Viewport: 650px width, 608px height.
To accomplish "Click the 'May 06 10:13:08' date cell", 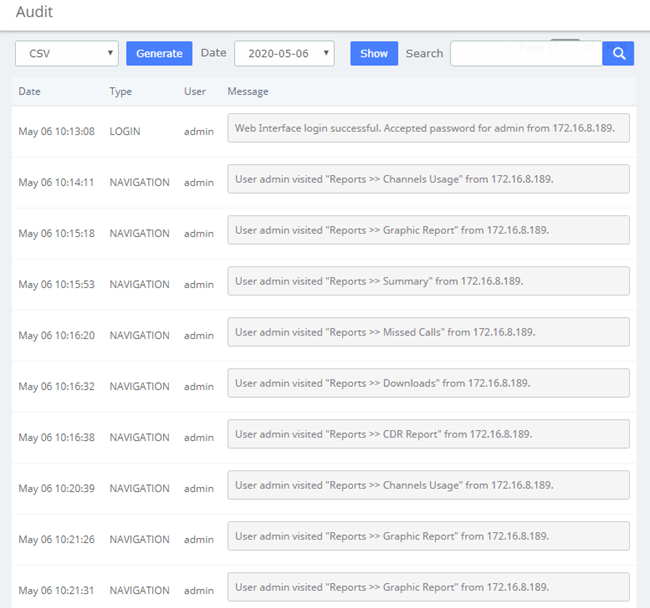I will (56, 131).
